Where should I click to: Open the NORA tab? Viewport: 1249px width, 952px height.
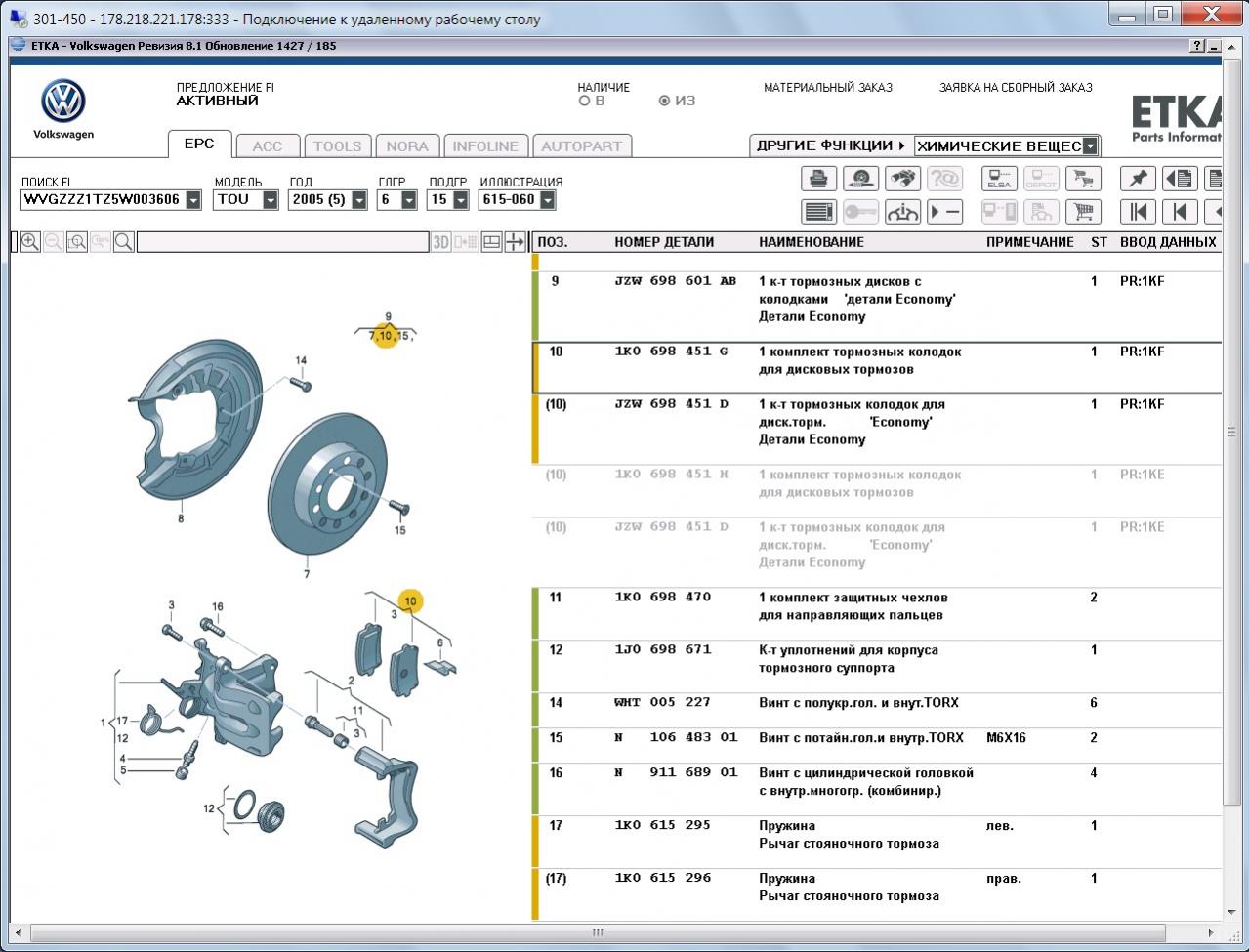[407, 146]
